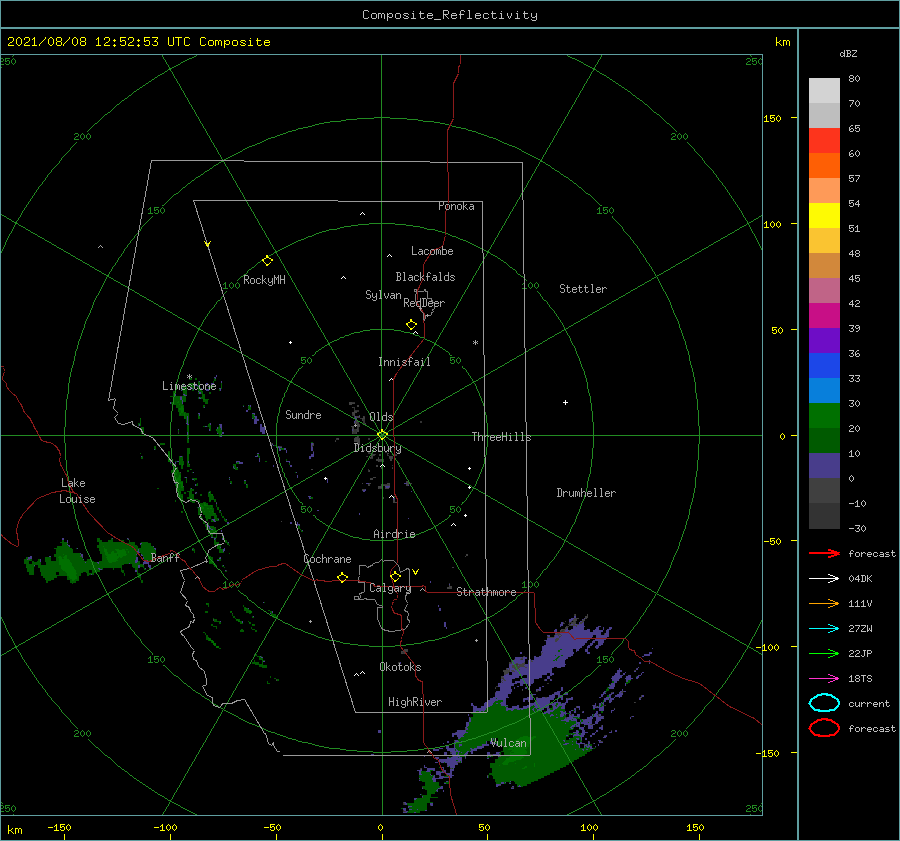
Task: Click the Composite_Reflectivity title text
Action: pos(449,15)
